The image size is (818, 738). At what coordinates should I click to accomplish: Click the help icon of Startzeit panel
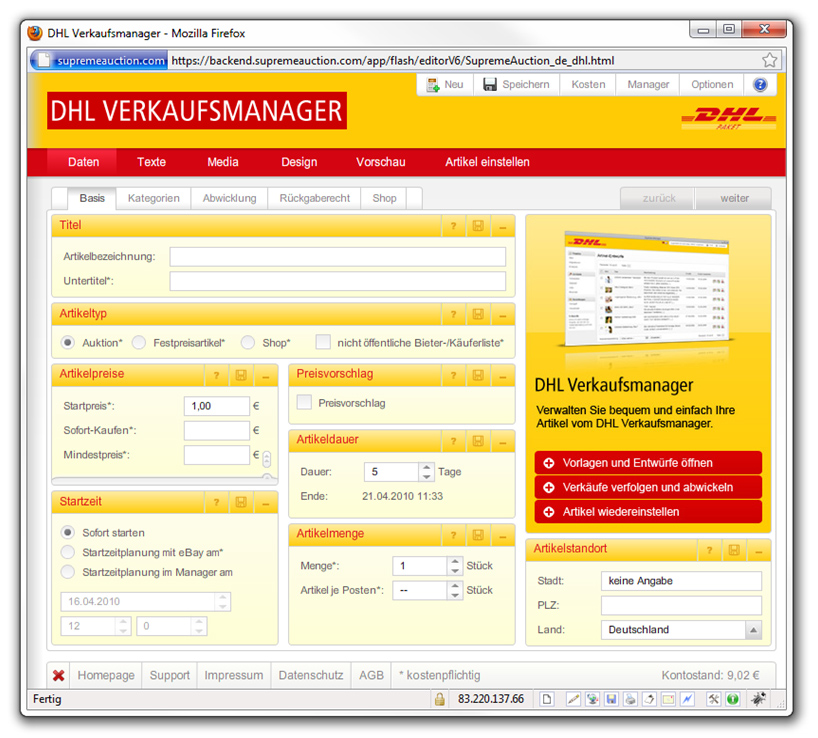216,503
